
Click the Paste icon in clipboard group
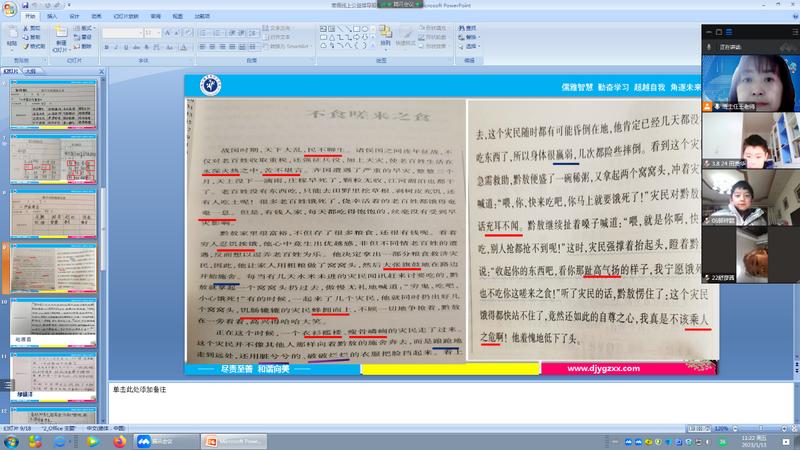tap(11, 37)
